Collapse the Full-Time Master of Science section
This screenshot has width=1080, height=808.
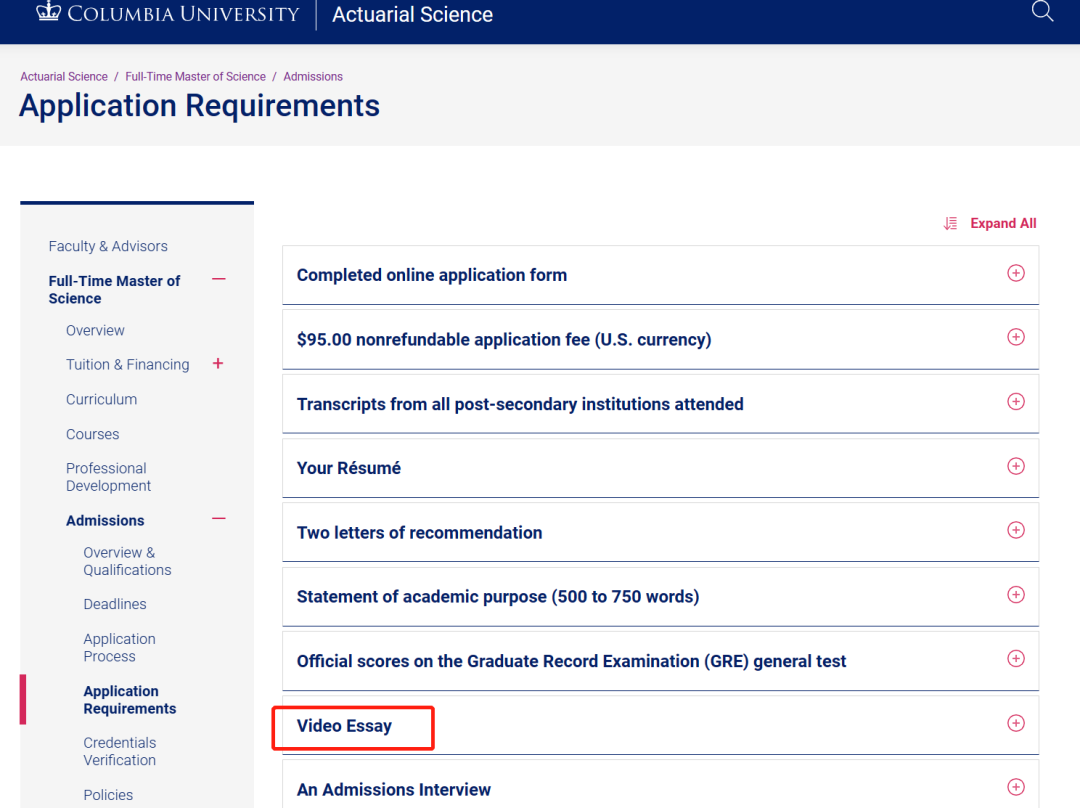pos(218,280)
